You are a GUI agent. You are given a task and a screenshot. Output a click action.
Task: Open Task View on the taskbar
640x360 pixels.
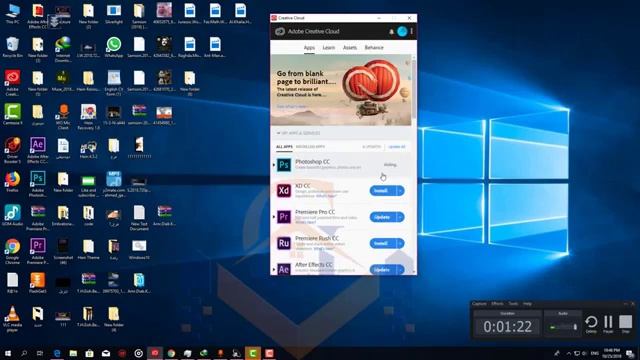tap(40, 353)
